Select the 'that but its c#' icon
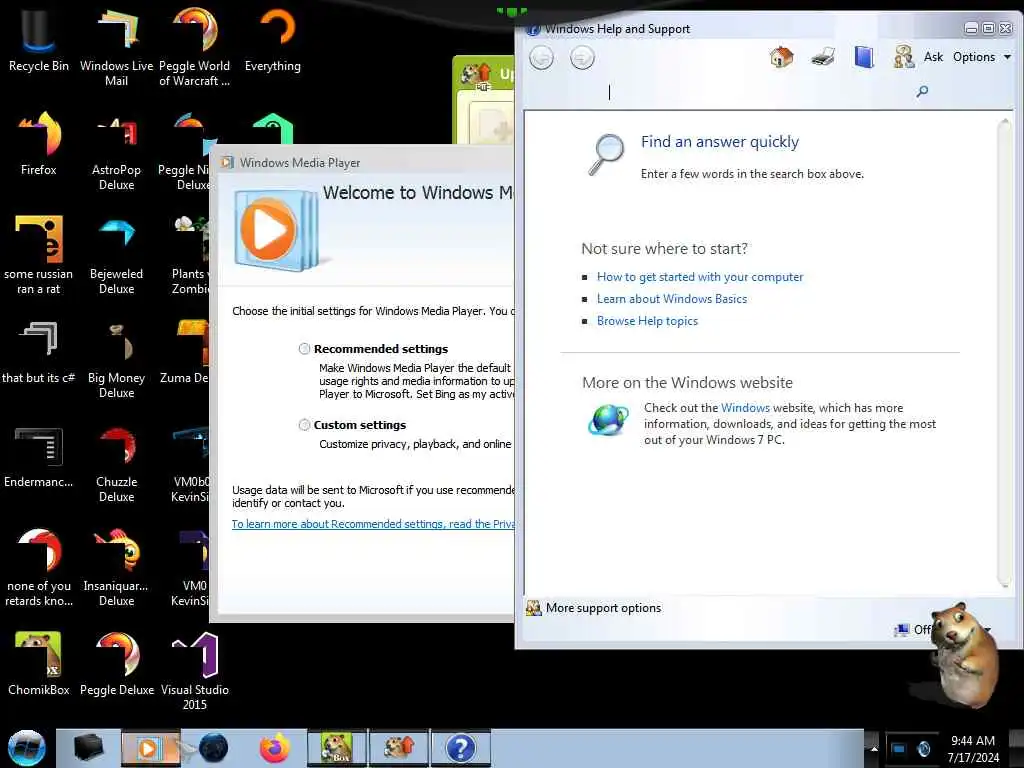 click(x=39, y=353)
